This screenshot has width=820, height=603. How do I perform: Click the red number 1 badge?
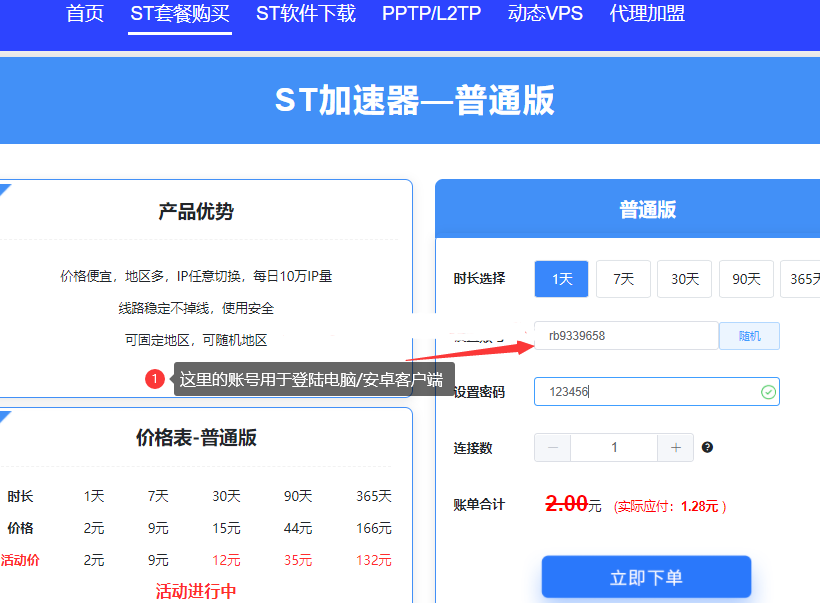154,379
